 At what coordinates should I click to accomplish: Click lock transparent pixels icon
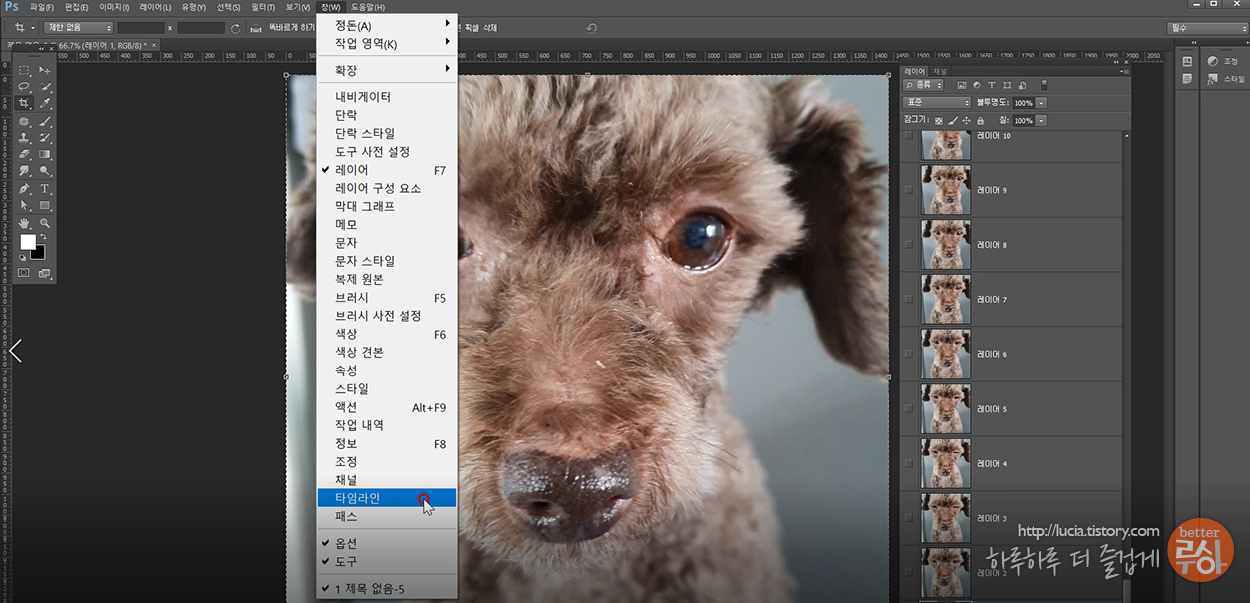click(x=938, y=120)
